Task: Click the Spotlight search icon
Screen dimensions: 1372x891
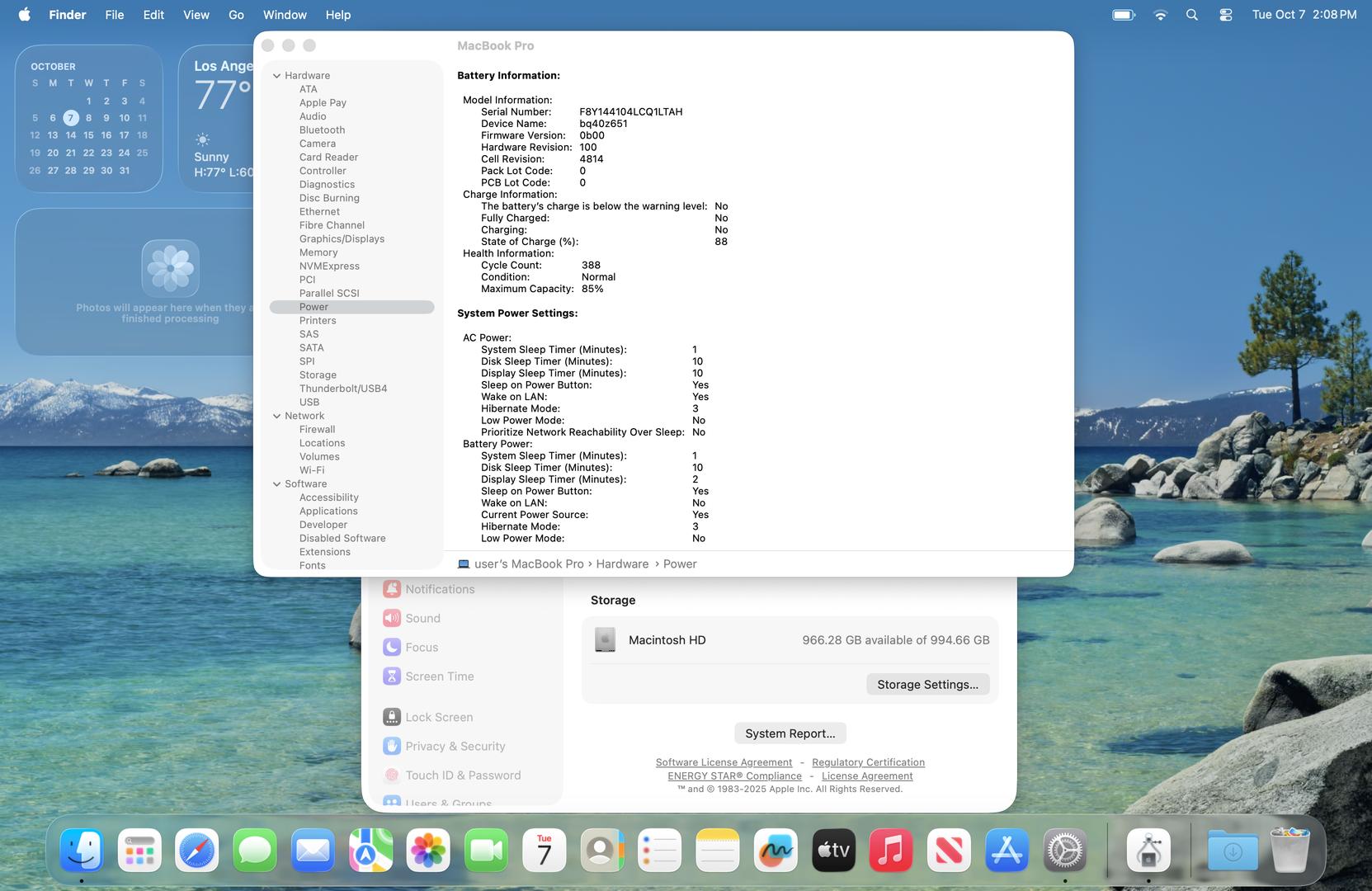Action: (x=1192, y=15)
